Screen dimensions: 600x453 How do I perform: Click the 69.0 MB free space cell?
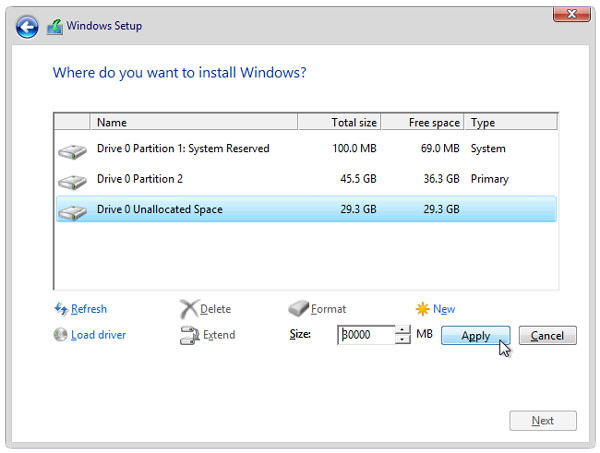(440, 148)
